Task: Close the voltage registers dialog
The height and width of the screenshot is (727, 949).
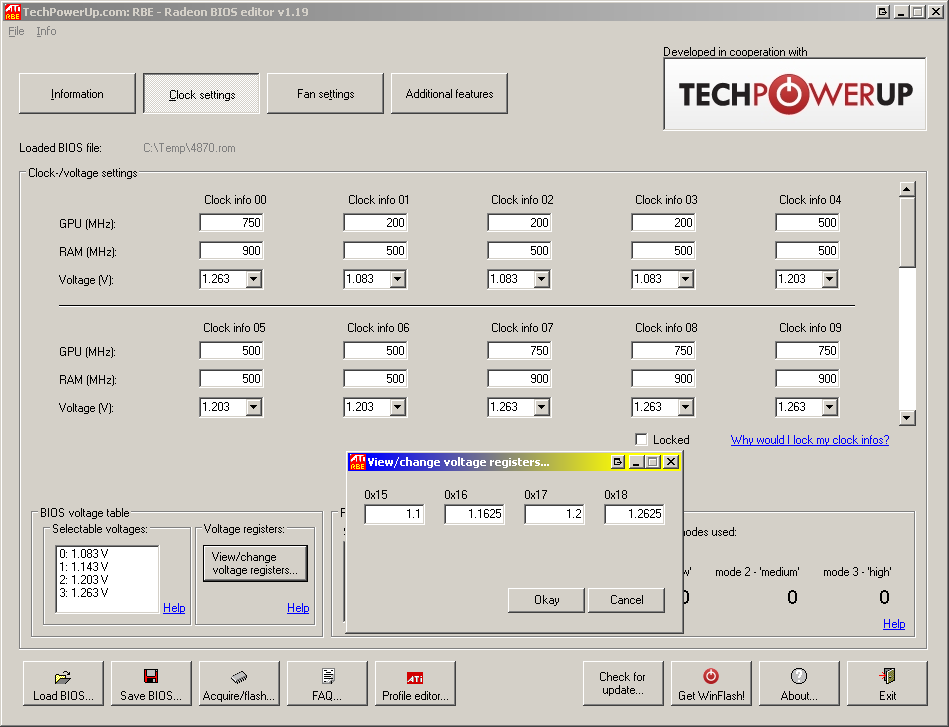Action: 671,462
